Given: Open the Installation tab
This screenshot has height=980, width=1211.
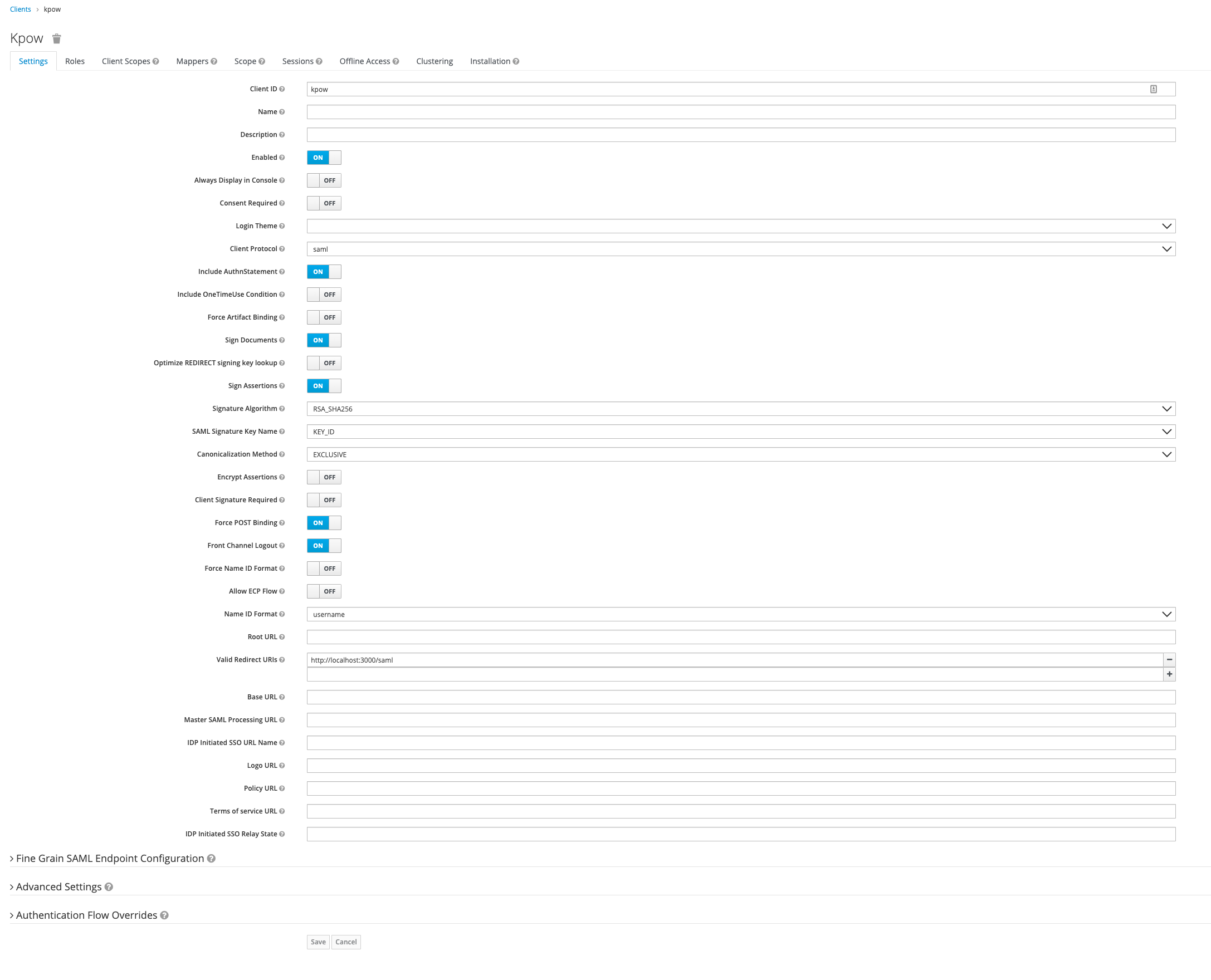Looking at the screenshot, I should [490, 62].
